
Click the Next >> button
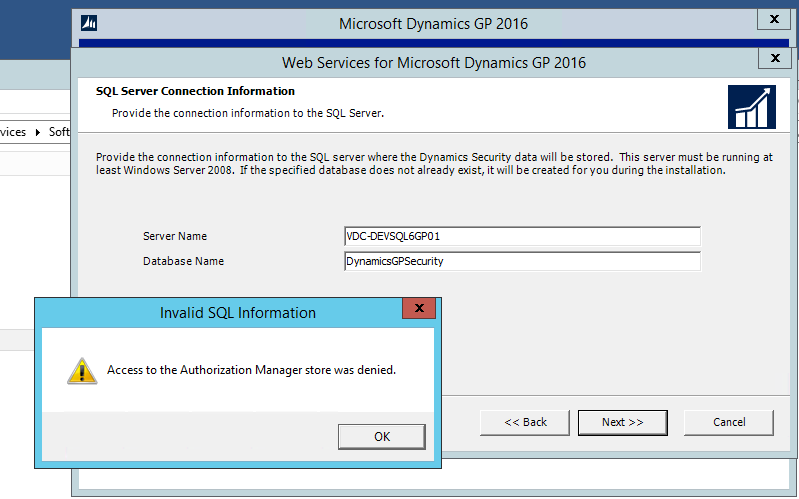tap(623, 423)
